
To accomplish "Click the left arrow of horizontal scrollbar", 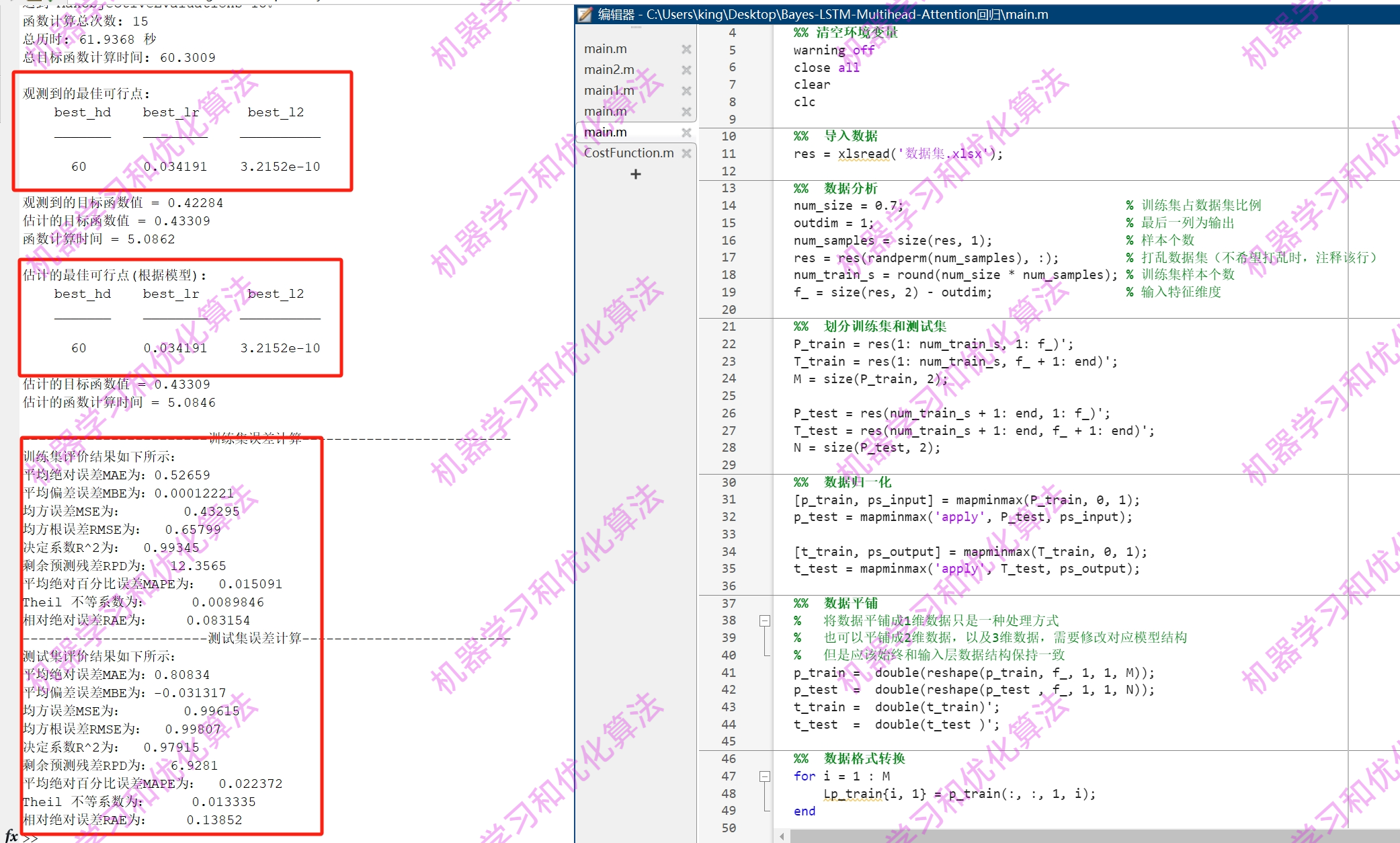I will coord(782,836).
